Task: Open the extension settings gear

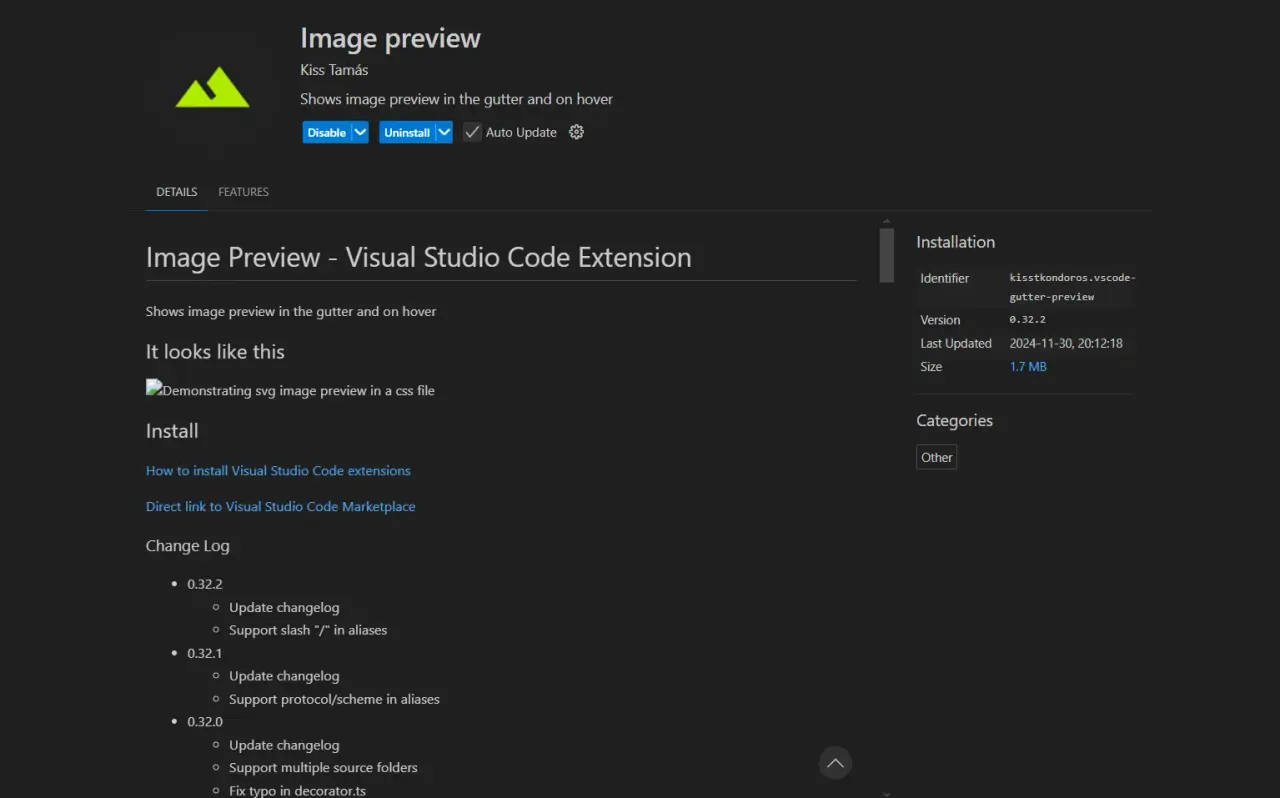Action: click(x=576, y=132)
